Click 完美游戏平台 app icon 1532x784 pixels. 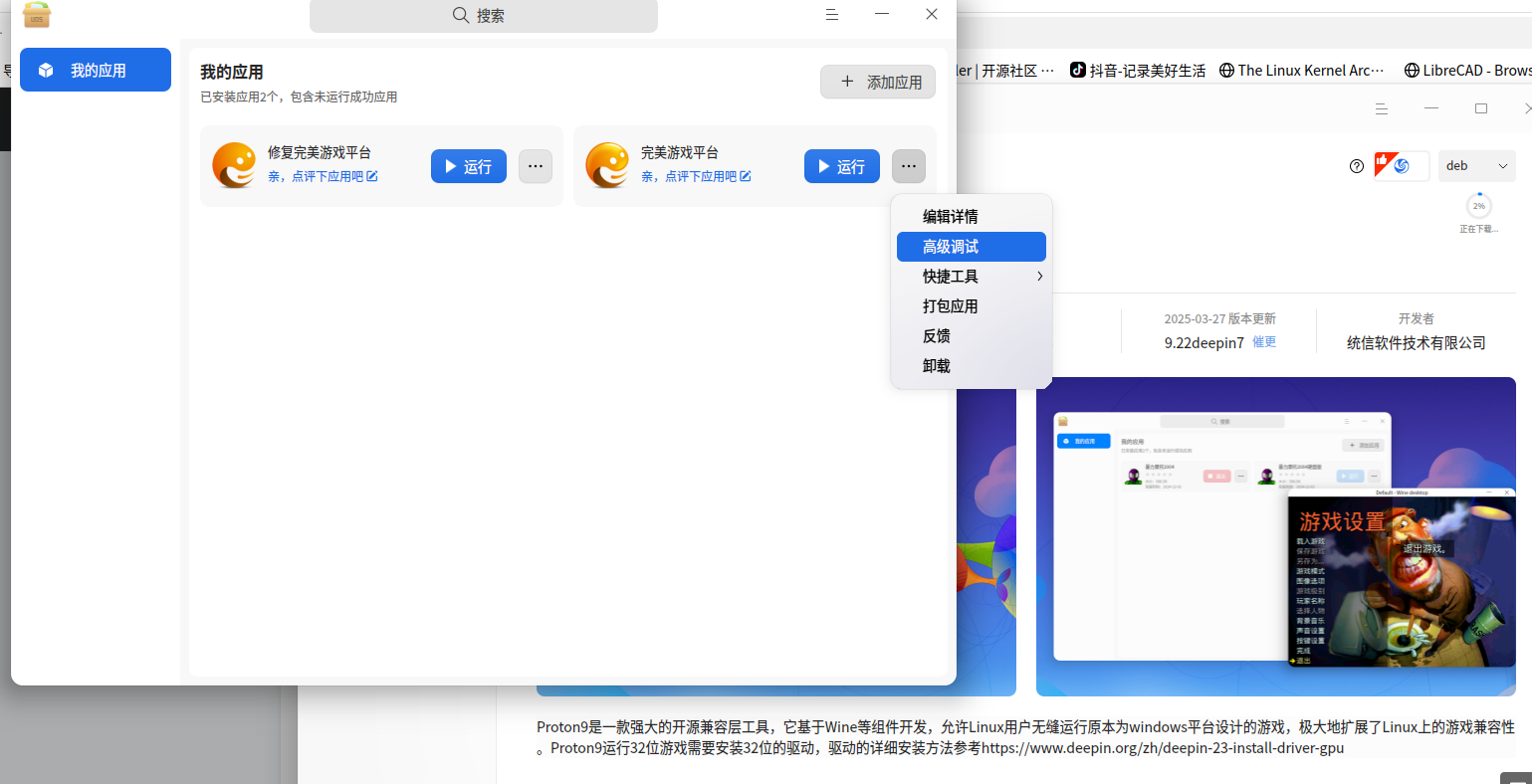(x=607, y=165)
